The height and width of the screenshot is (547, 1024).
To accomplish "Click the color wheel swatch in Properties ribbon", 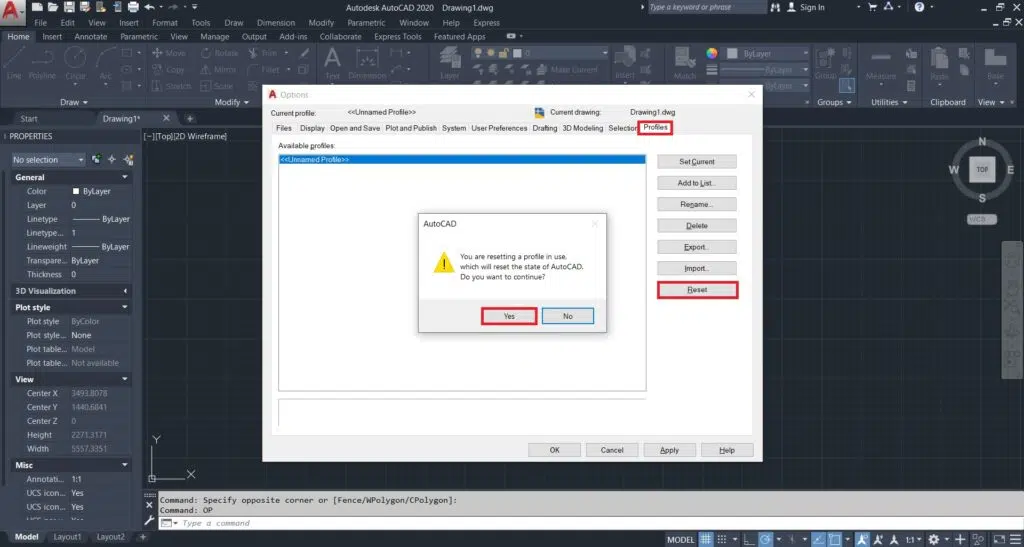I will tap(712, 54).
